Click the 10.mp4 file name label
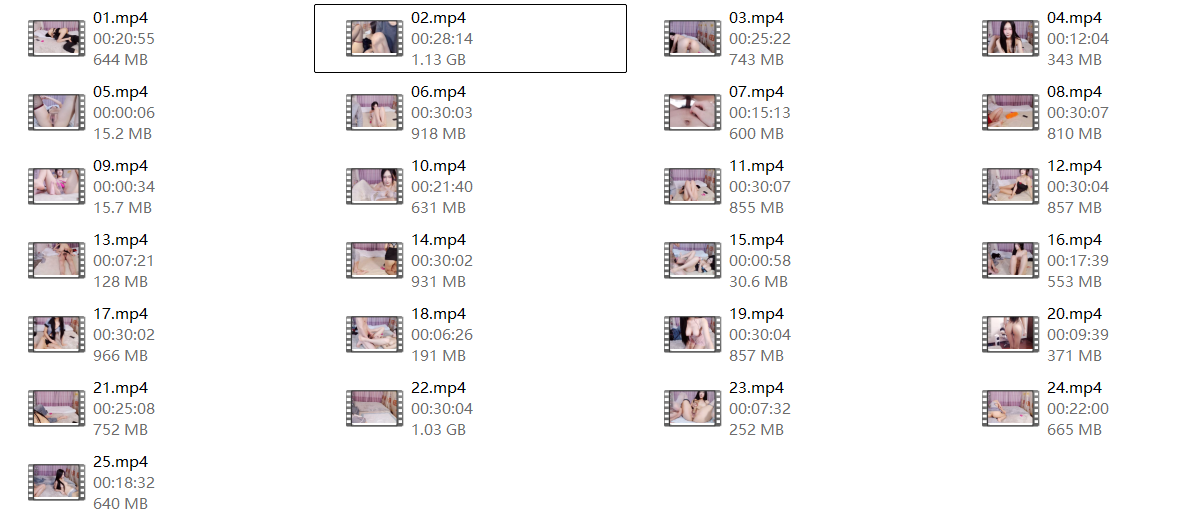The width and height of the screenshot is (1183, 527). (439, 166)
